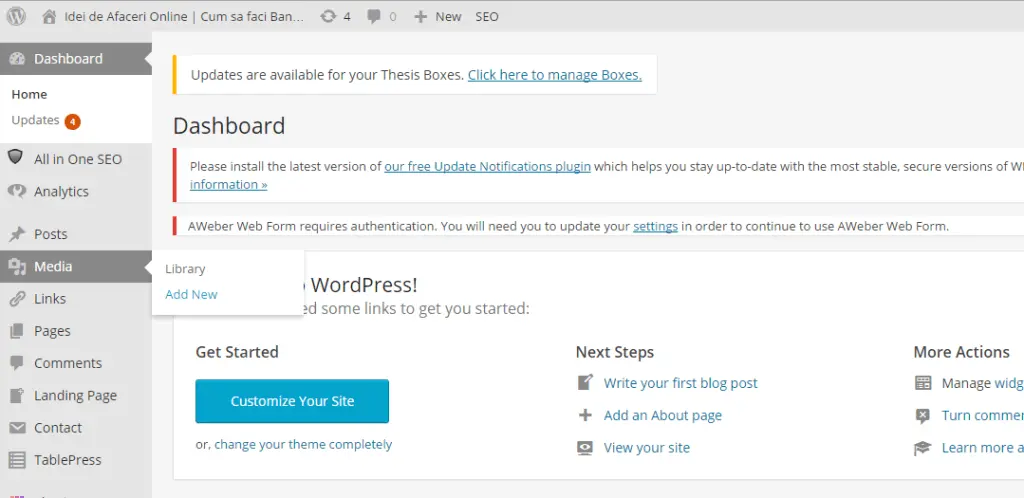Open the Pages menu

tap(76, 331)
